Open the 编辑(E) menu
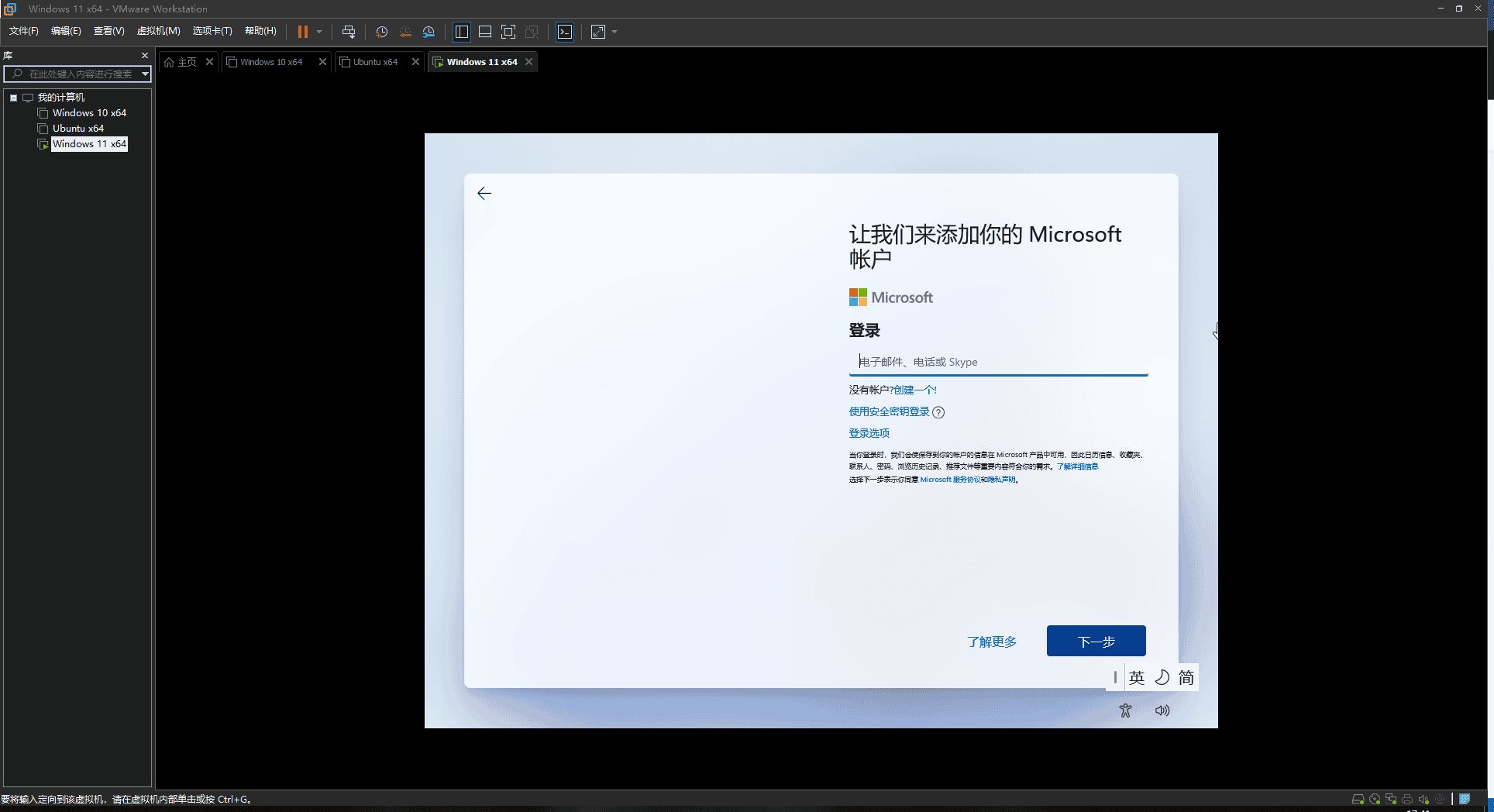Viewport: 1494px width, 812px height. tap(66, 31)
